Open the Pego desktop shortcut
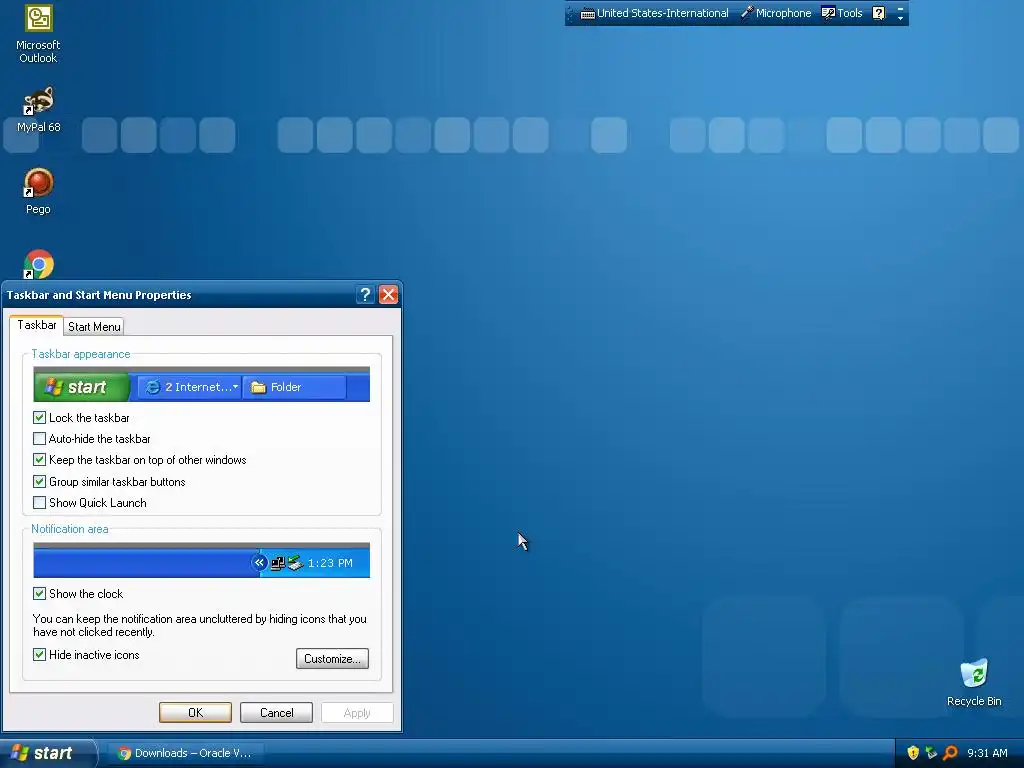 click(38, 191)
